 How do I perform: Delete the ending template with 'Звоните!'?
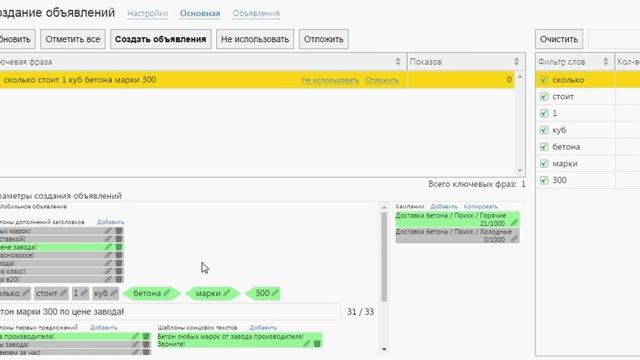[x=317, y=344]
